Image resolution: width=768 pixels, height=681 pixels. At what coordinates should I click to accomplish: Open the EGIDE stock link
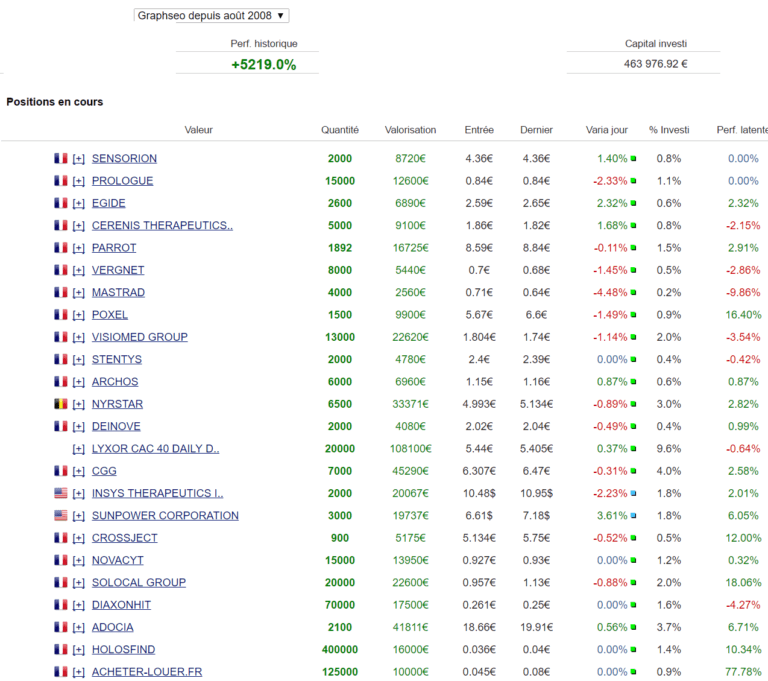coord(108,203)
